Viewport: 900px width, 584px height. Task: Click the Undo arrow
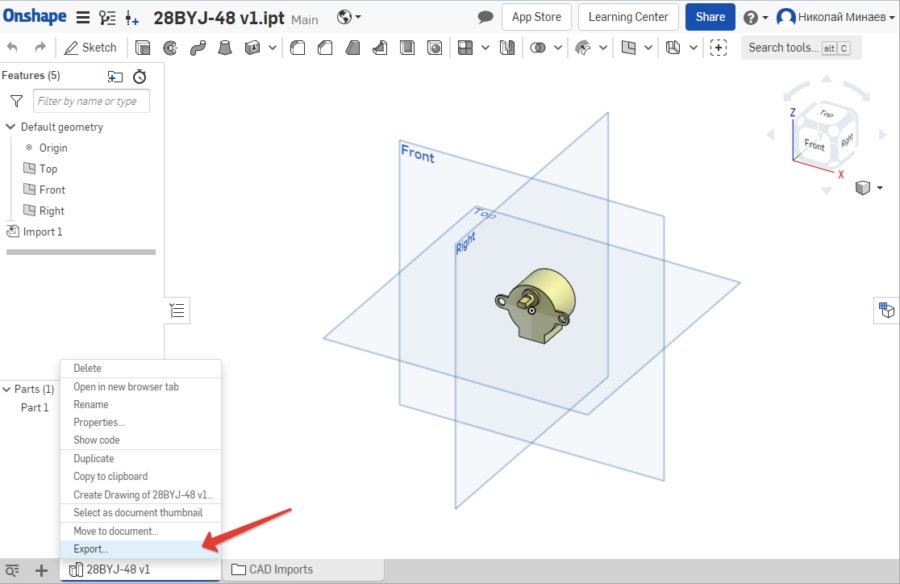[13, 48]
